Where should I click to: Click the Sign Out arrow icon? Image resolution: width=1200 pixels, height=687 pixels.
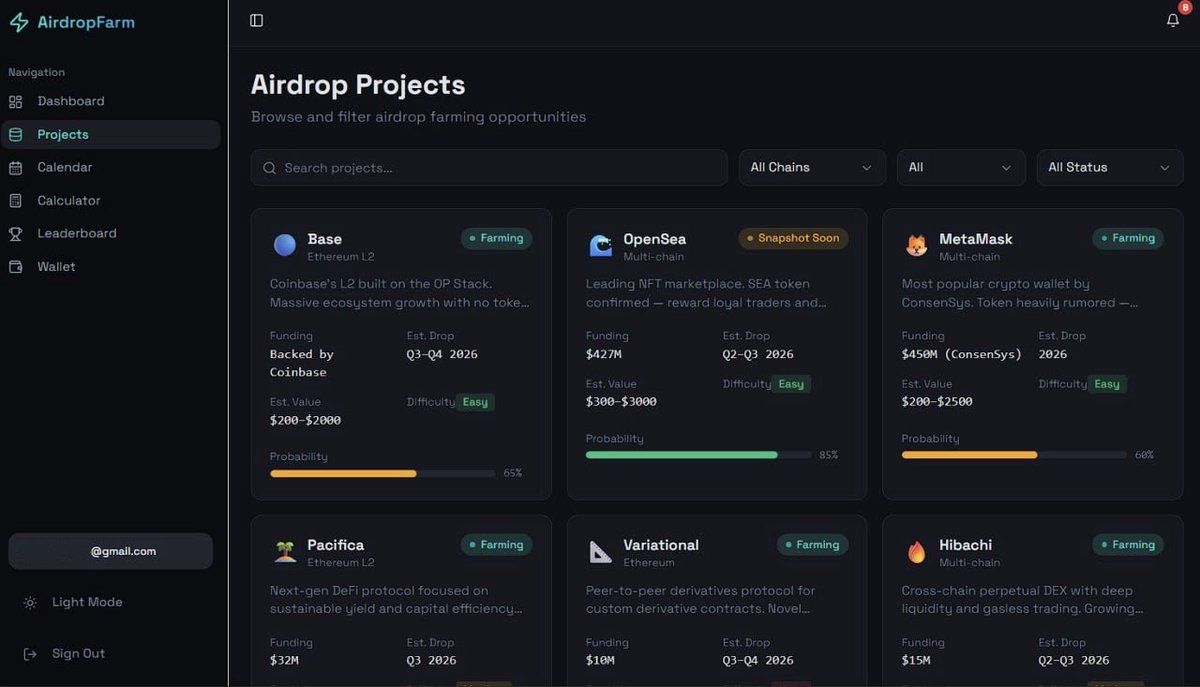tap(30, 653)
